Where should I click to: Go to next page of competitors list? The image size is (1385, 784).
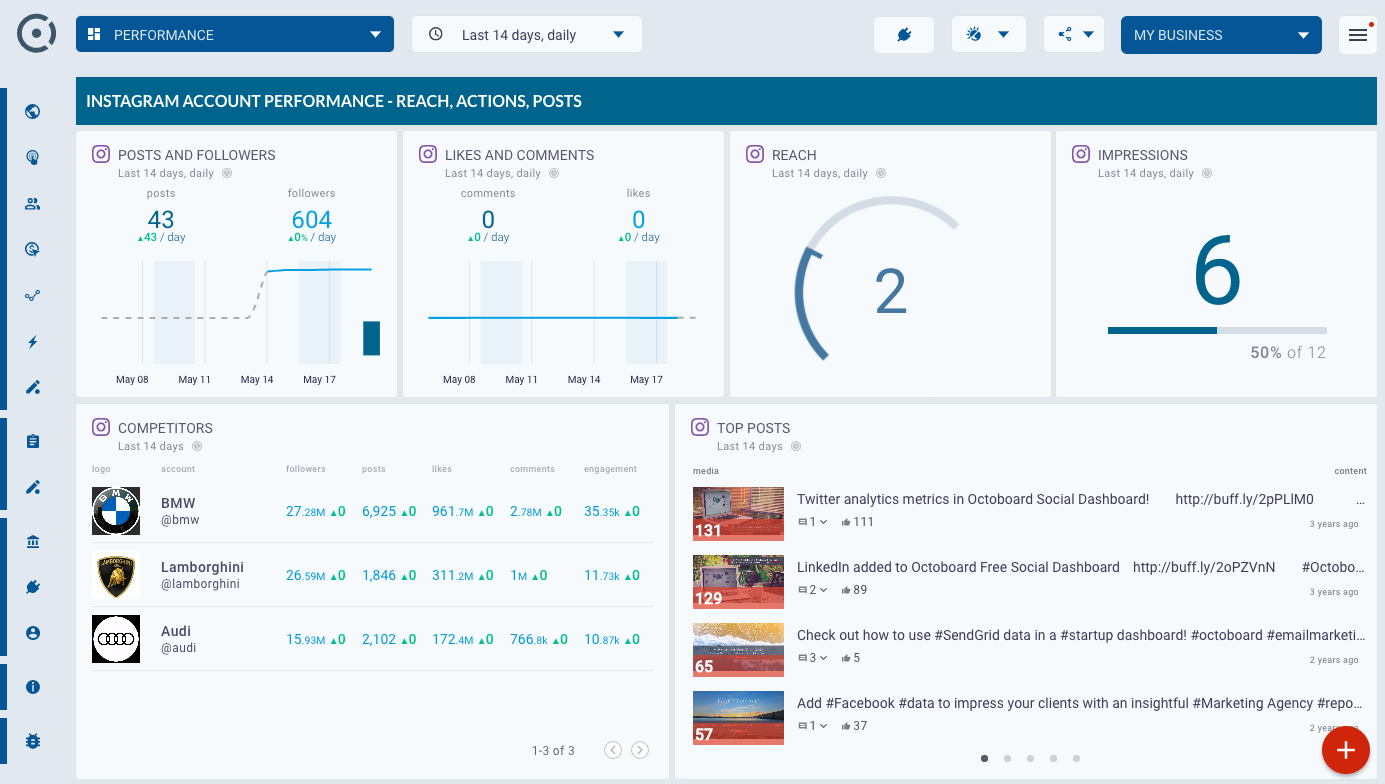[640, 750]
